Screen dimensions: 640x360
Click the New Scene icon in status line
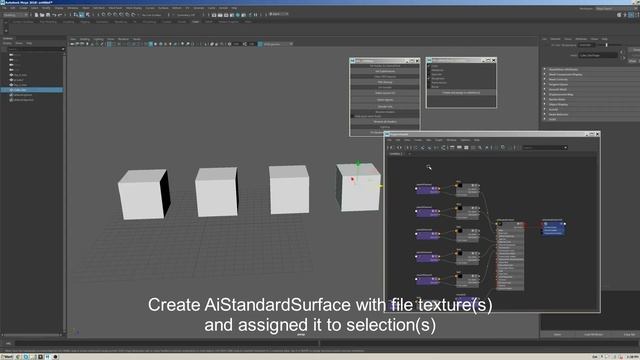36,15
